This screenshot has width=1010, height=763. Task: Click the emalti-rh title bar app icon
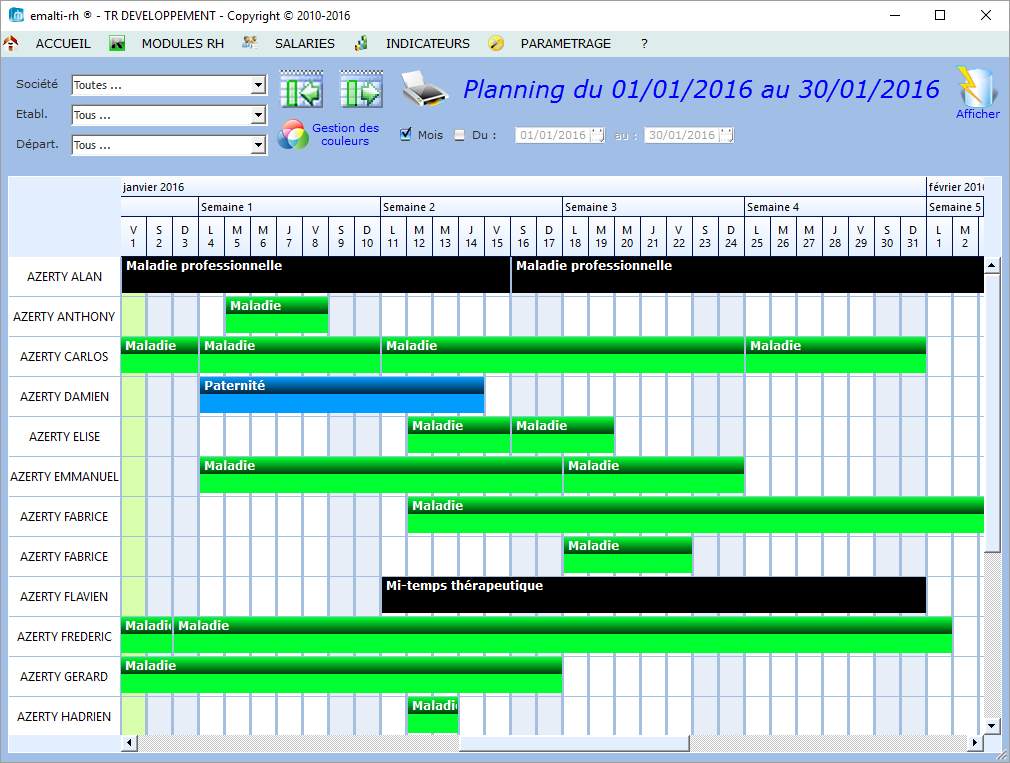pos(16,15)
